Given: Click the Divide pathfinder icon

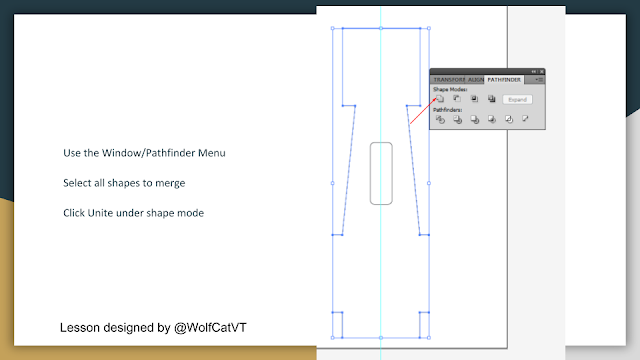Looking at the screenshot, I should [440, 119].
